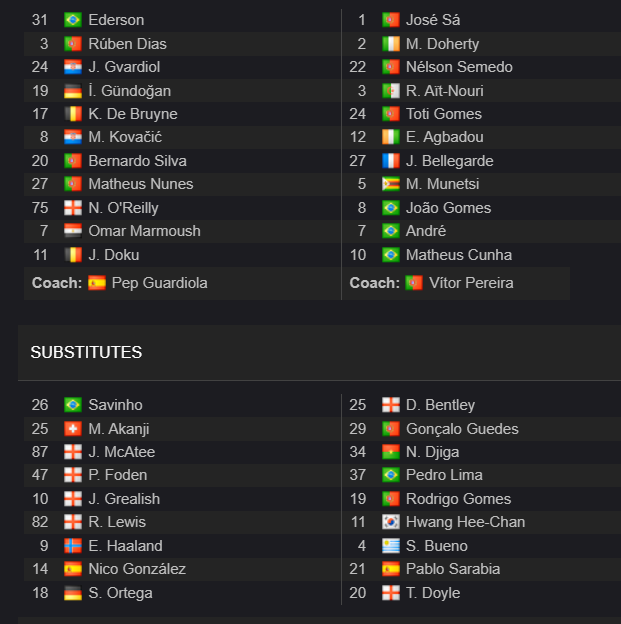This screenshot has height=624, width=621.
Task: Click the Zimbabwe flag beside M. Munetsi
Action: click(391, 184)
